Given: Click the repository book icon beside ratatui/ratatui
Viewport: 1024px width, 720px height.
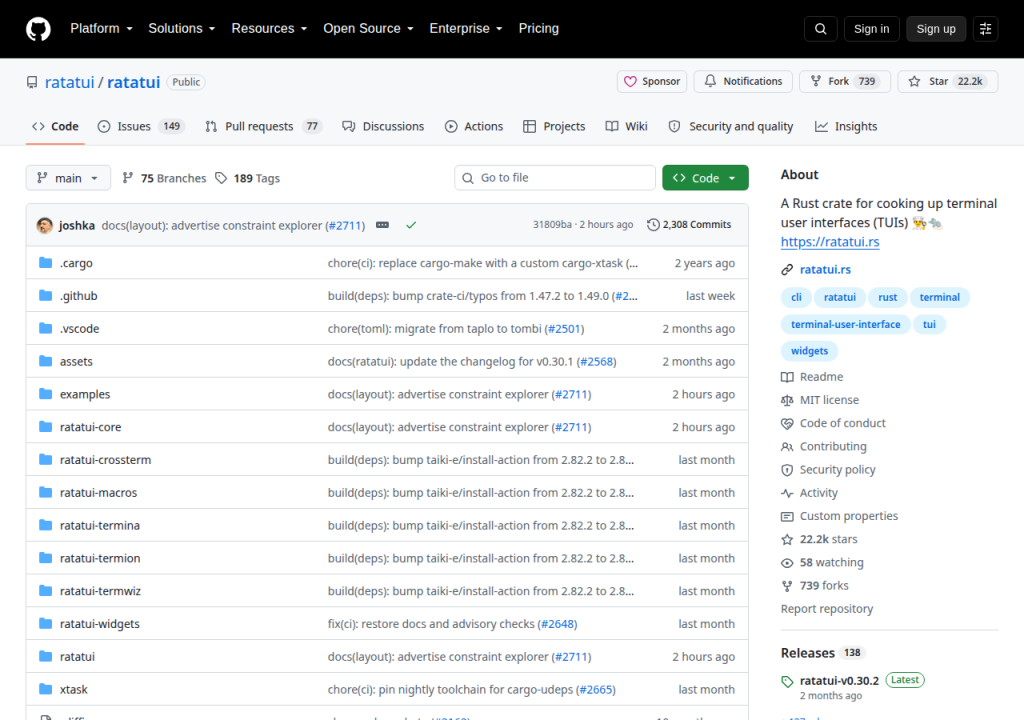Looking at the screenshot, I should click(32, 82).
